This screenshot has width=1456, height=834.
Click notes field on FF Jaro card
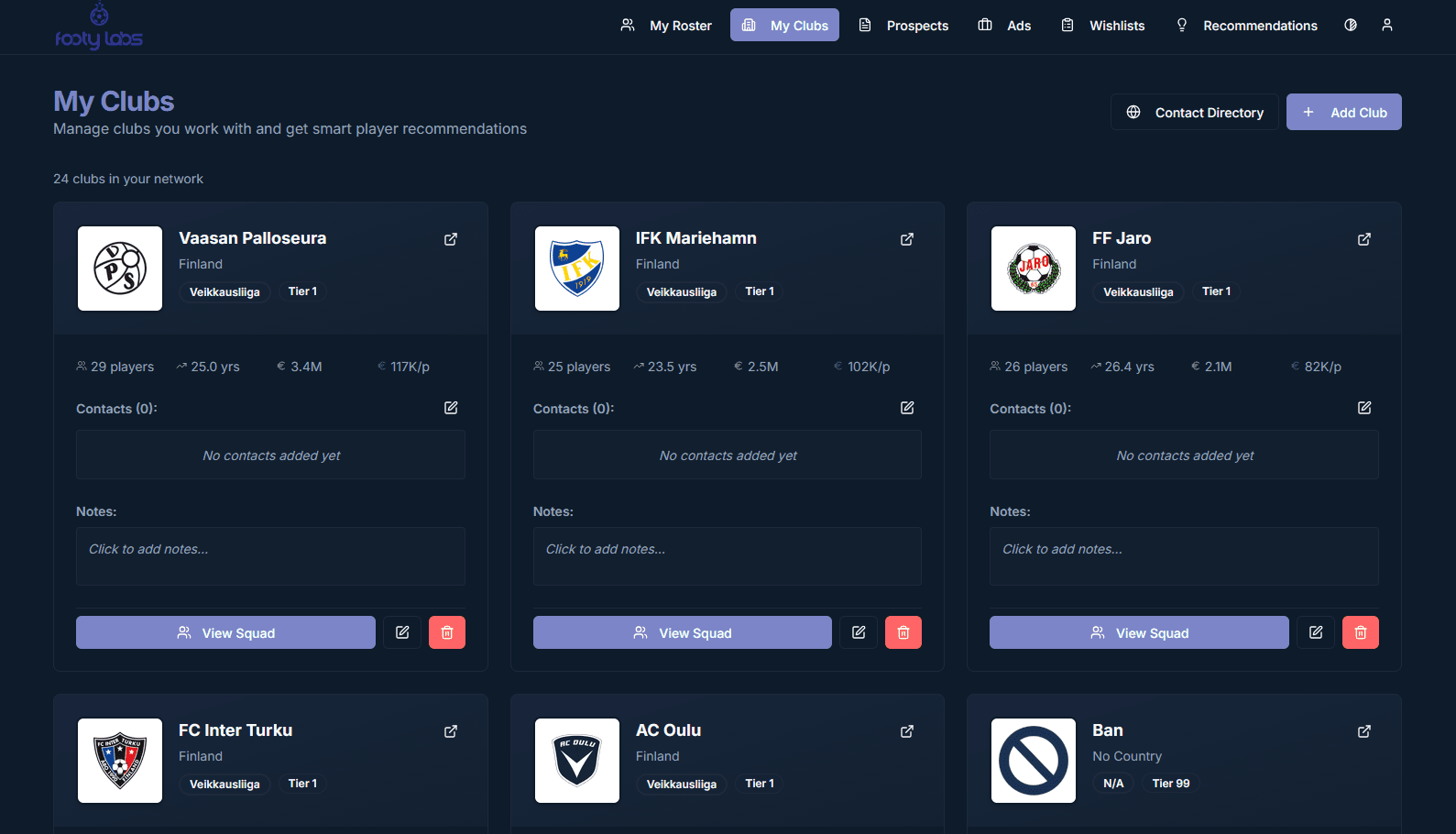pos(1184,556)
